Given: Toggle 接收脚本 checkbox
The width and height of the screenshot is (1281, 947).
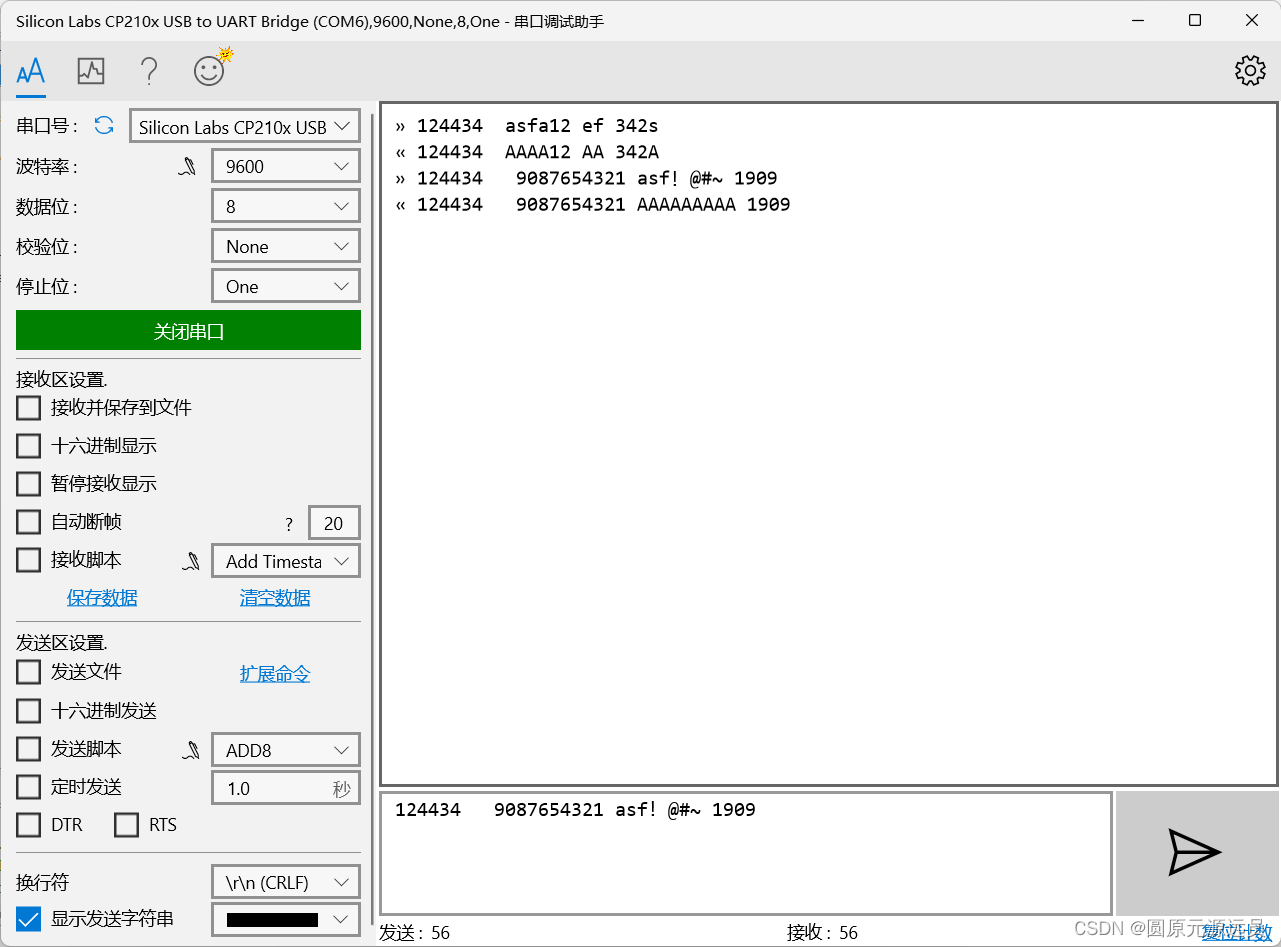Looking at the screenshot, I should (29, 560).
